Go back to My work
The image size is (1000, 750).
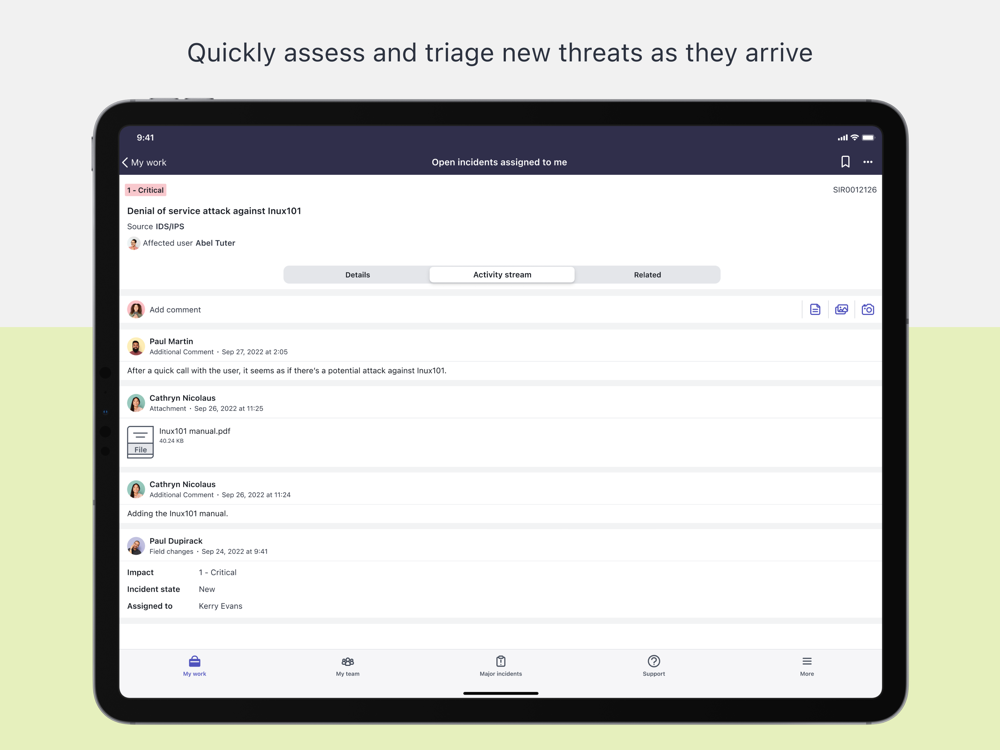click(144, 163)
